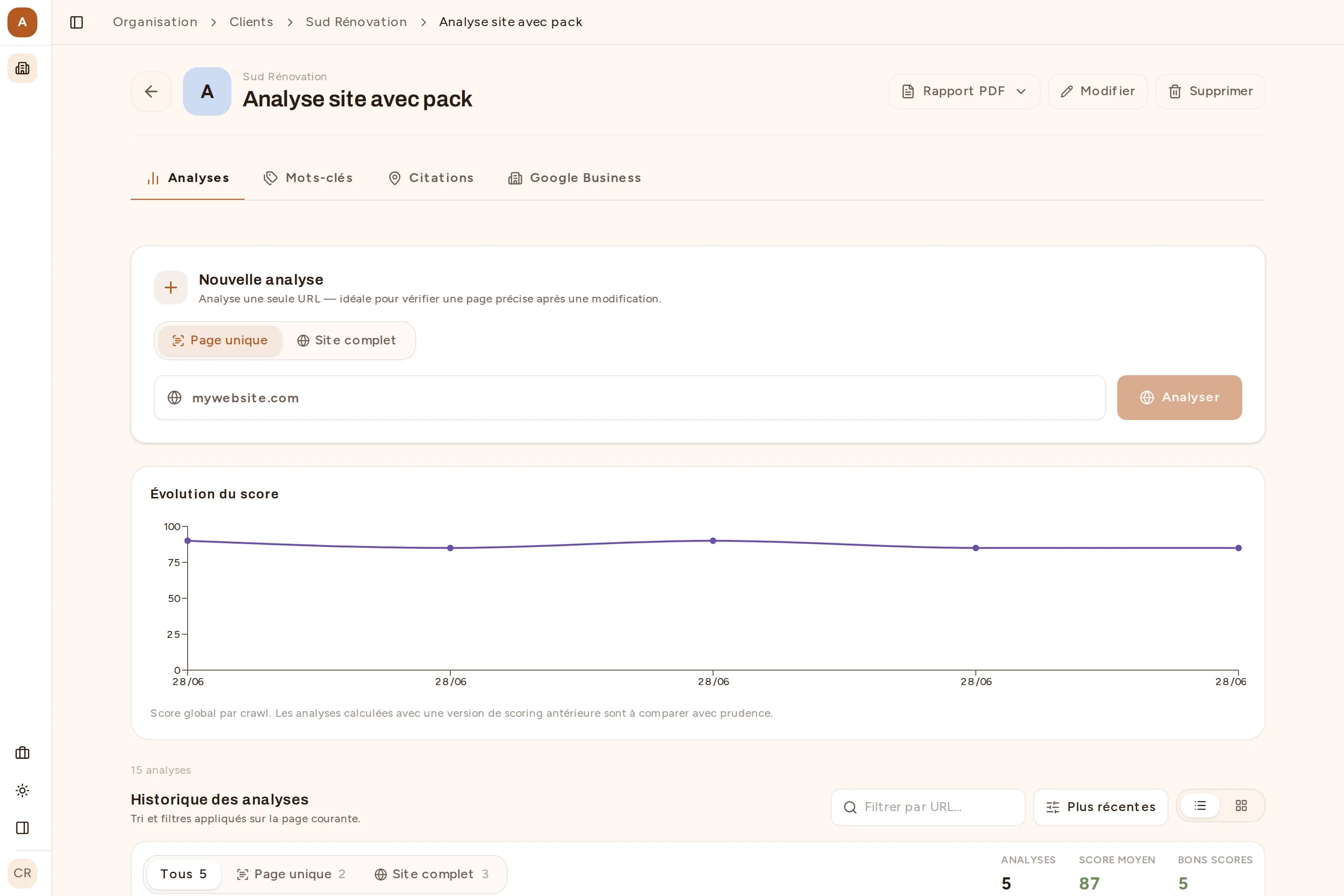
Task: Click the mywebsite.com URL input field
Action: [x=630, y=398]
